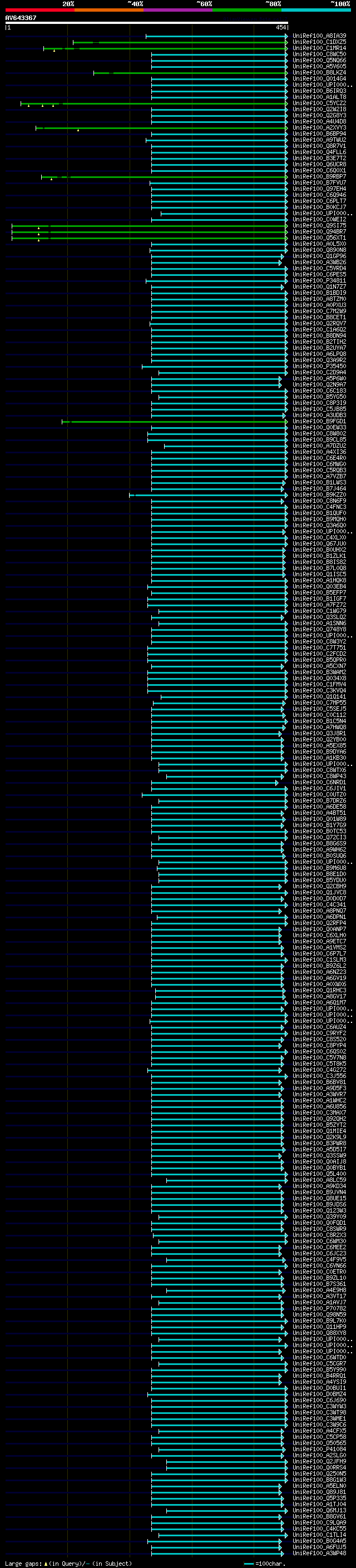
Task: Select hit label UniRef100_Q9SI75
Action: coord(319,226)
